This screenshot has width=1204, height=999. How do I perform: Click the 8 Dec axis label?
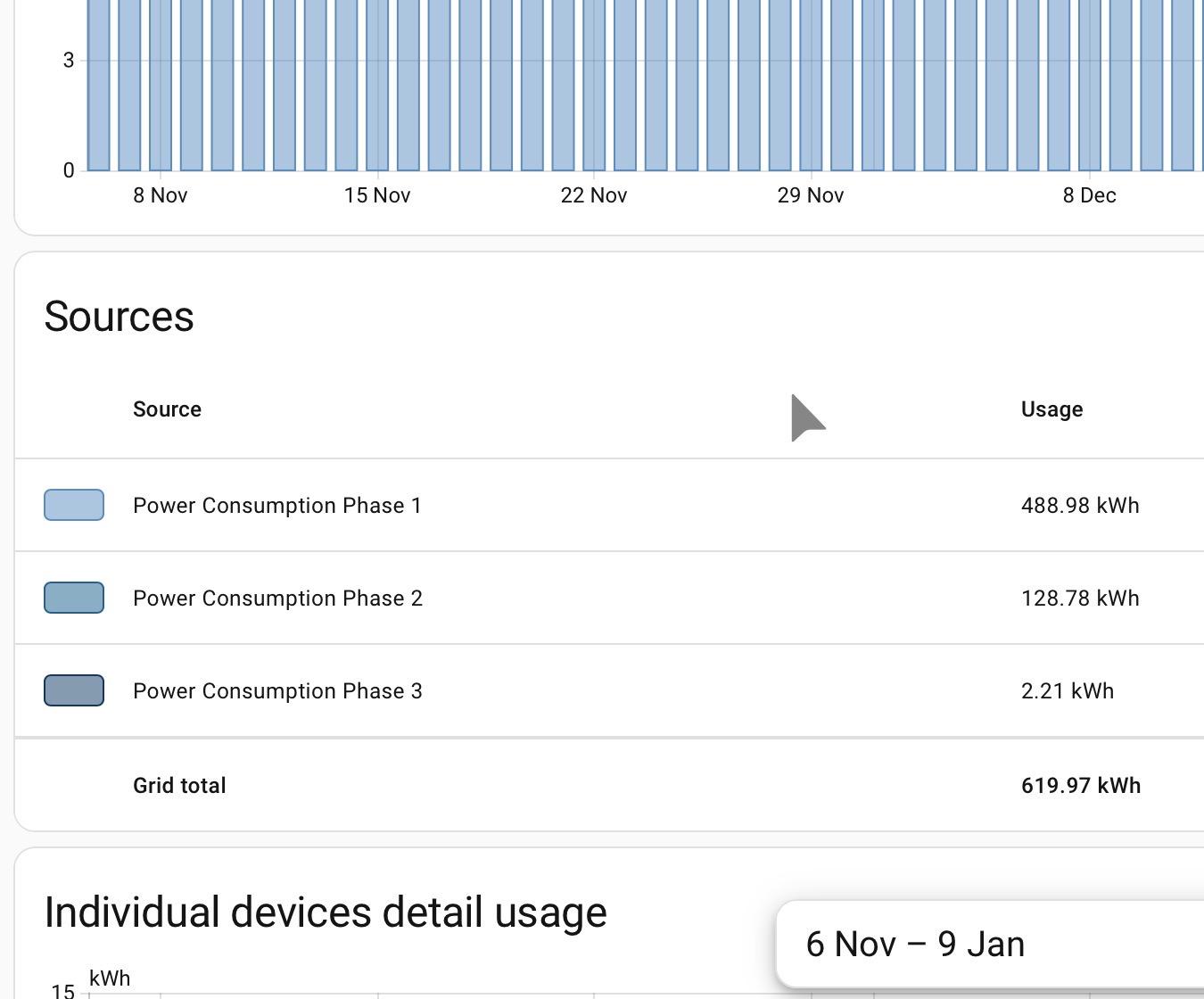click(1089, 195)
